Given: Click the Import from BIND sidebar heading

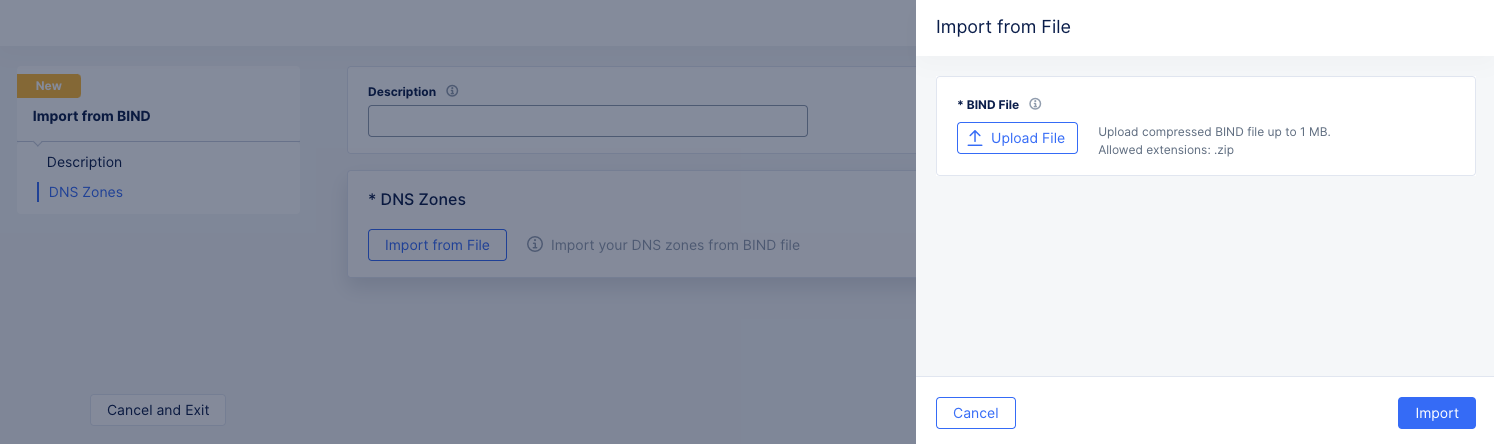Looking at the screenshot, I should click(91, 116).
